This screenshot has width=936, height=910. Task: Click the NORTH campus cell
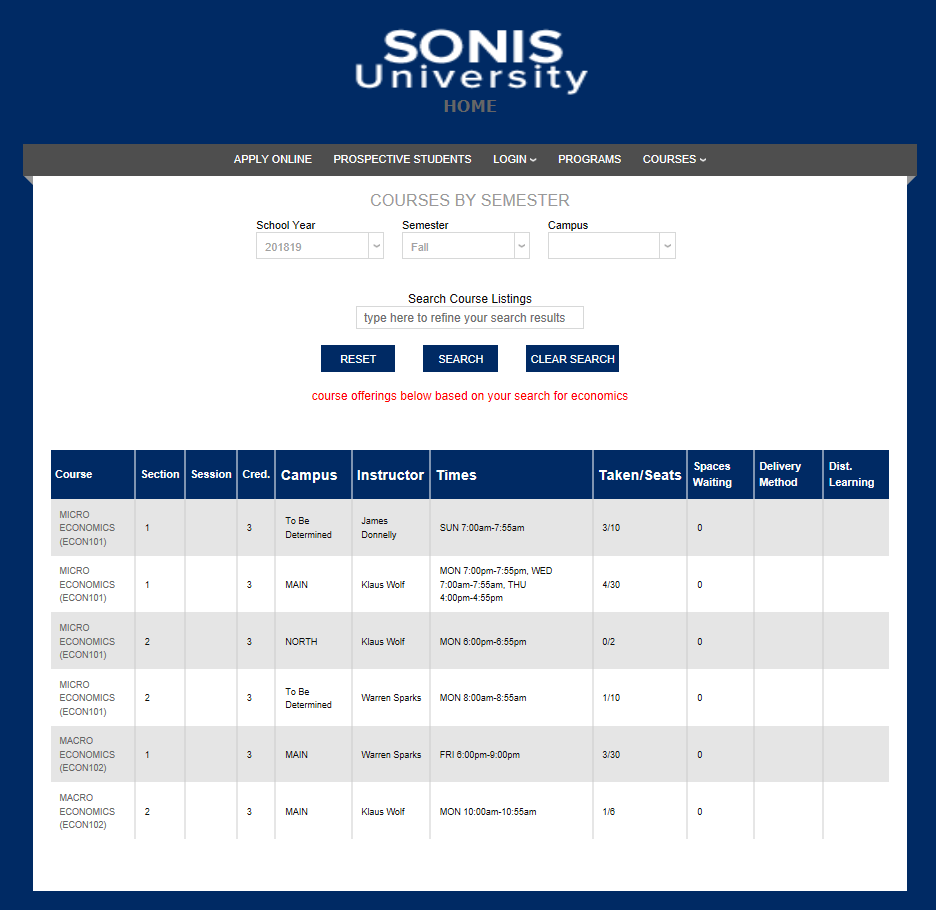[x=301, y=642]
